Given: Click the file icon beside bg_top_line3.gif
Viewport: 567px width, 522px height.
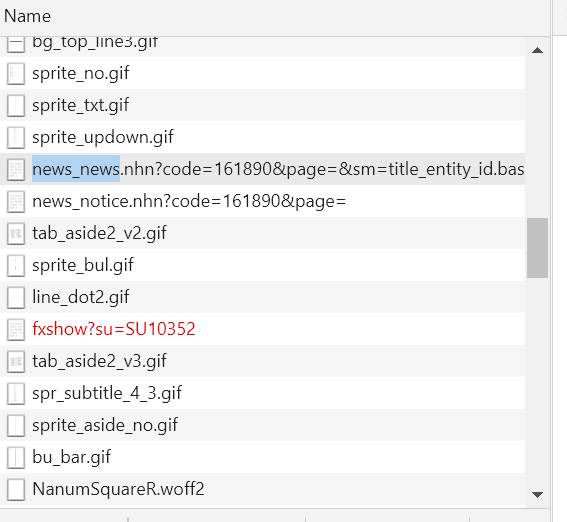Looking at the screenshot, I should 16,45.
